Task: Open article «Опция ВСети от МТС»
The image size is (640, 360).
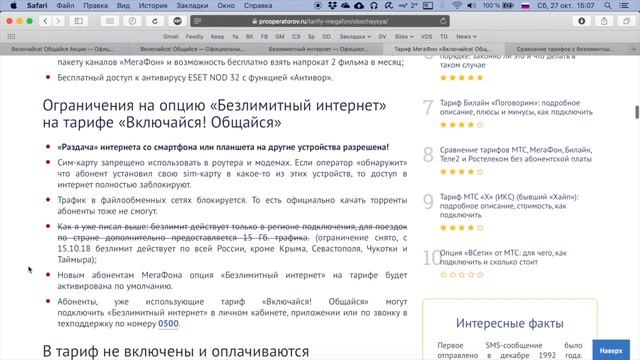Action: pyautogui.click(x=503, y=258)
